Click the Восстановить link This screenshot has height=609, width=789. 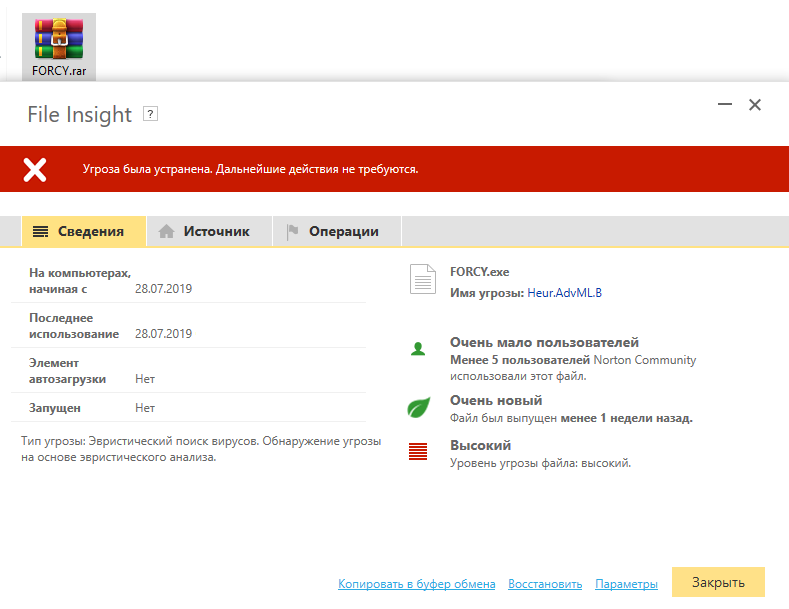(545, 584)
